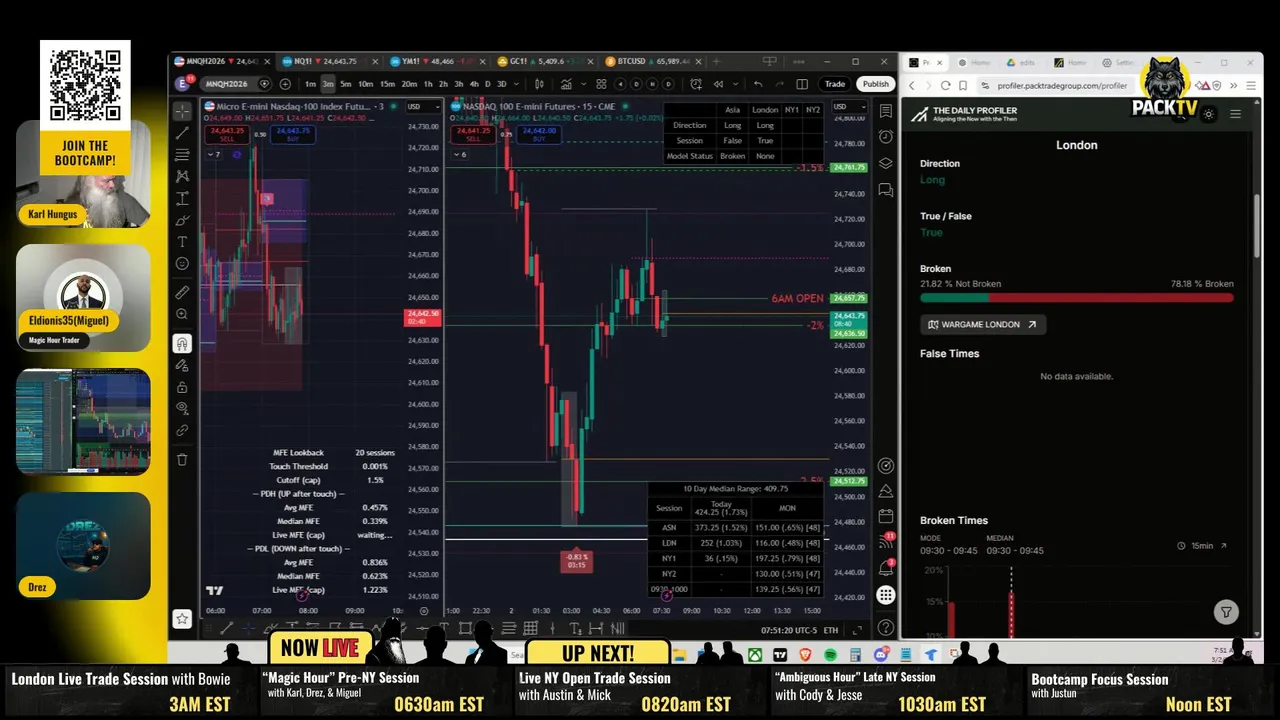Open notifications bell in right sidebar

click(886, 568)
